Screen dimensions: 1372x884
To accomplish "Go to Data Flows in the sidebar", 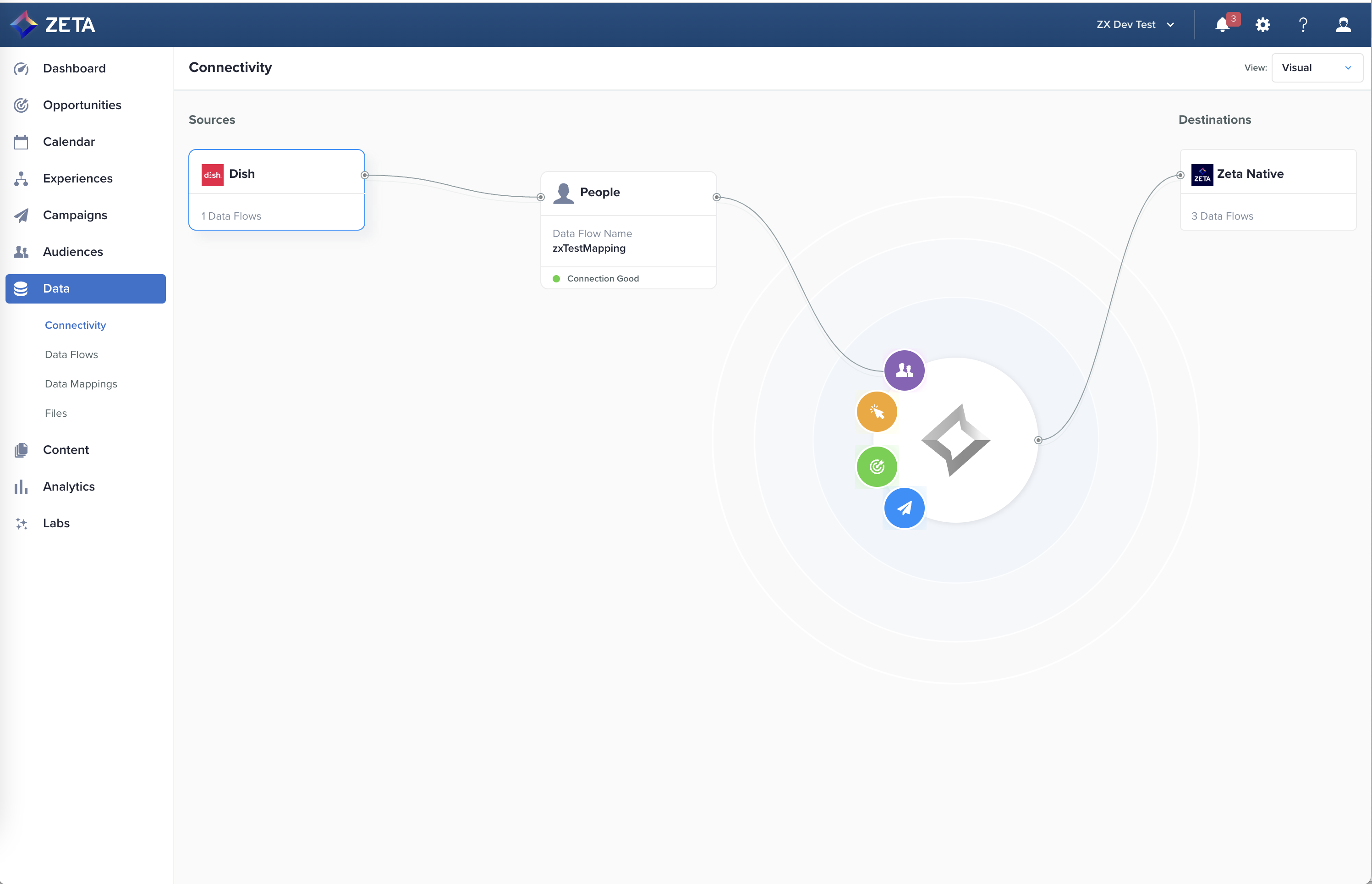I will [x=71, y=355].
